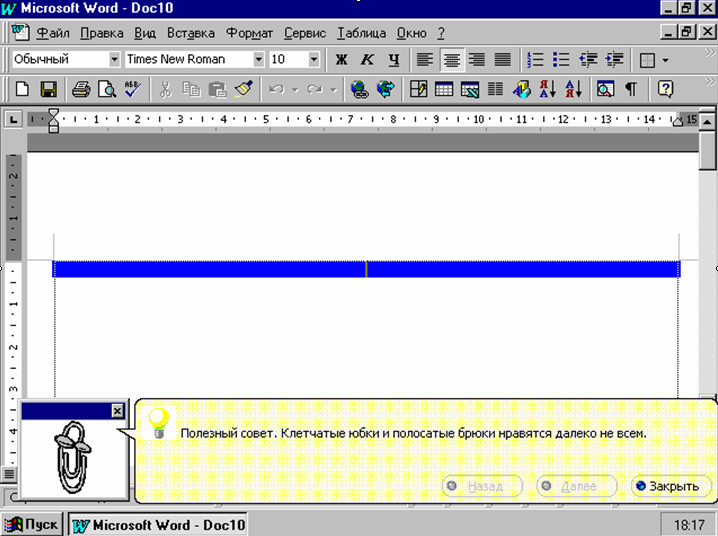Toggle italic formatting (К)

tap(367, 60)
